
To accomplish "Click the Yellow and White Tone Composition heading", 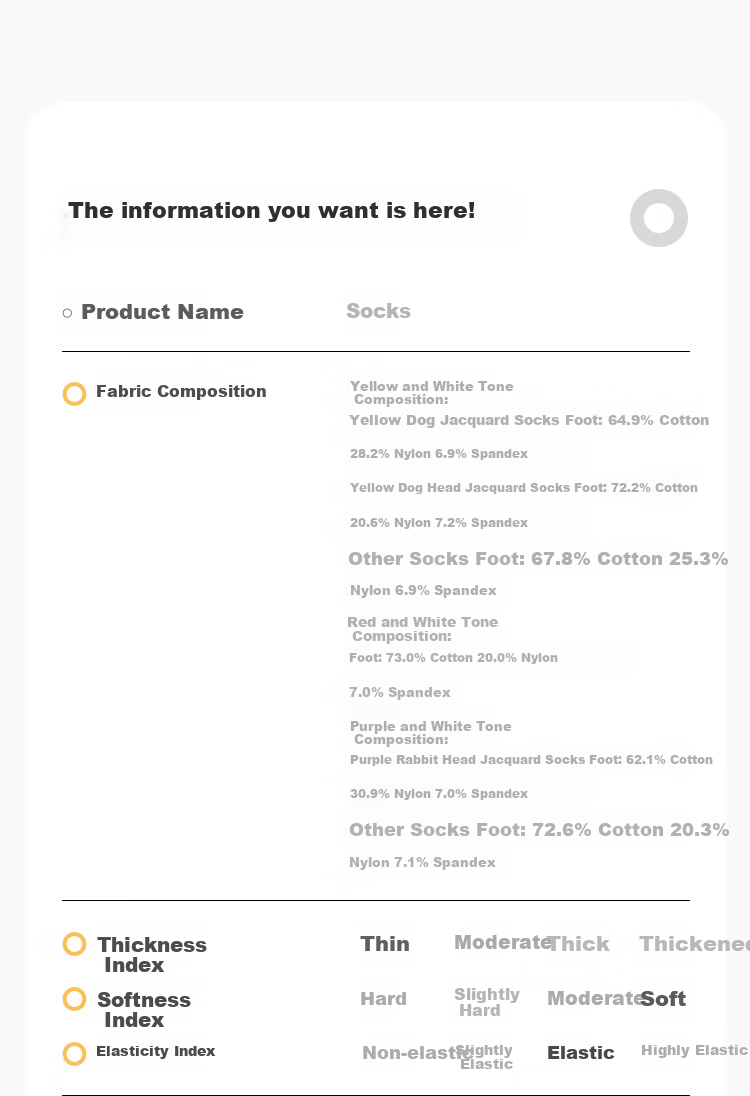I will pyautogui.click(x=431, y=393).
